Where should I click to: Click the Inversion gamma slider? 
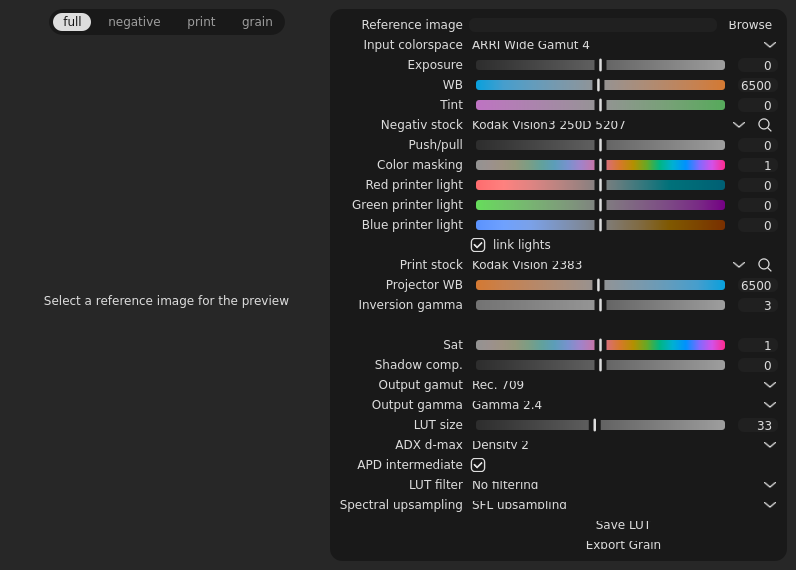point(600,305)
